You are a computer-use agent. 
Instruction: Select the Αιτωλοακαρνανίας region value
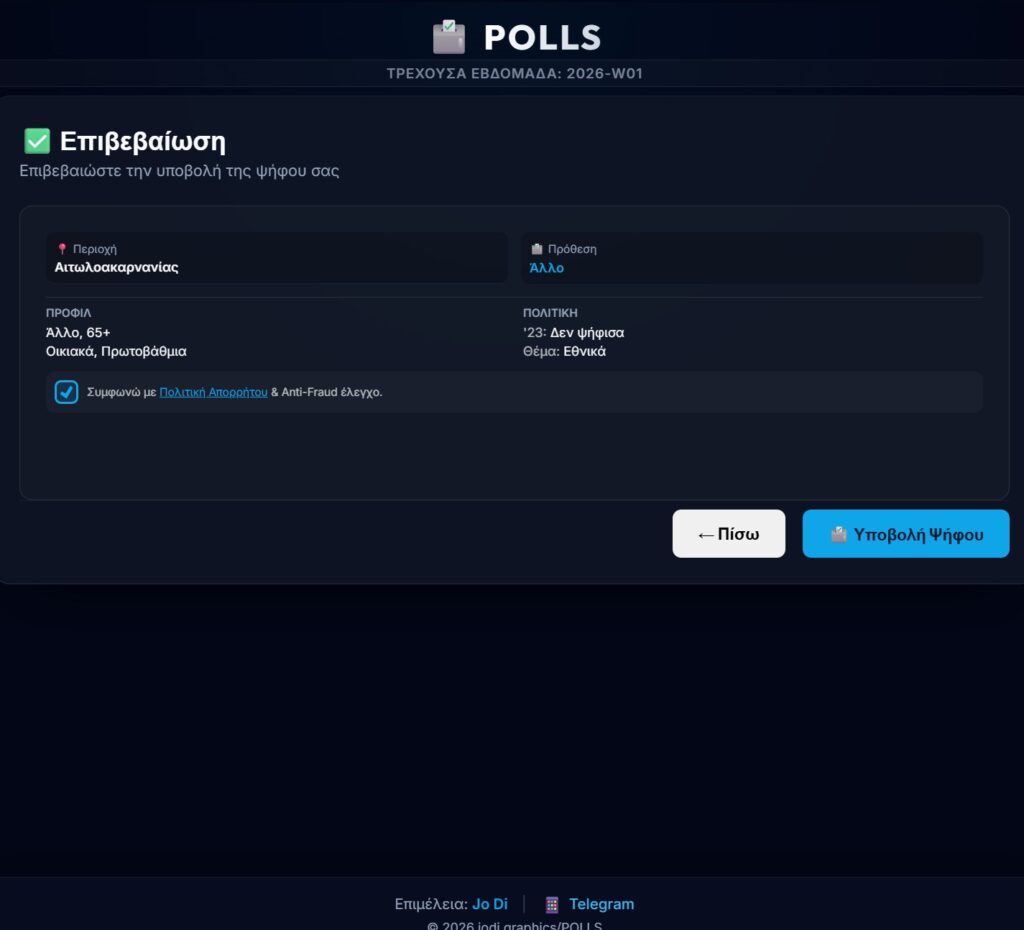(117, 267)
